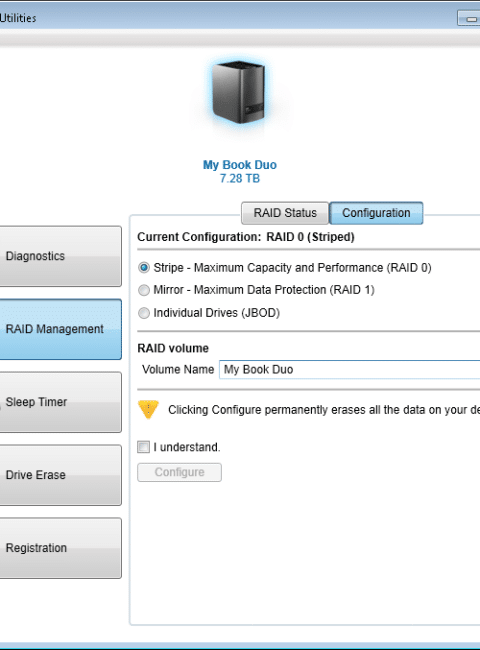This screenshot has height=650, width=480.
Task: Click the Utilities window title bar
Action: pyautogui.click(x=228, y=18)
